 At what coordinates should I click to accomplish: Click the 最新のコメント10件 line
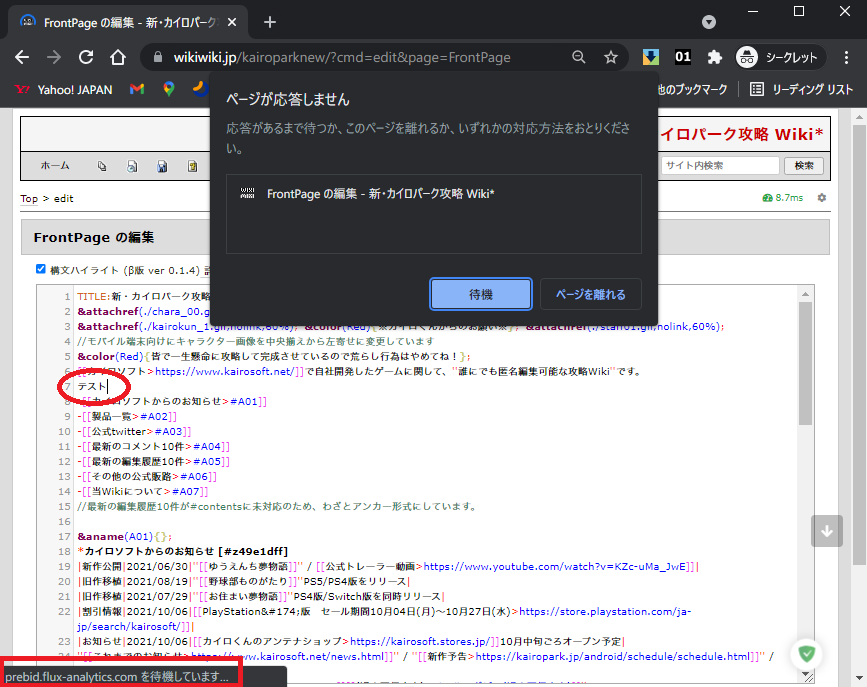153,446
